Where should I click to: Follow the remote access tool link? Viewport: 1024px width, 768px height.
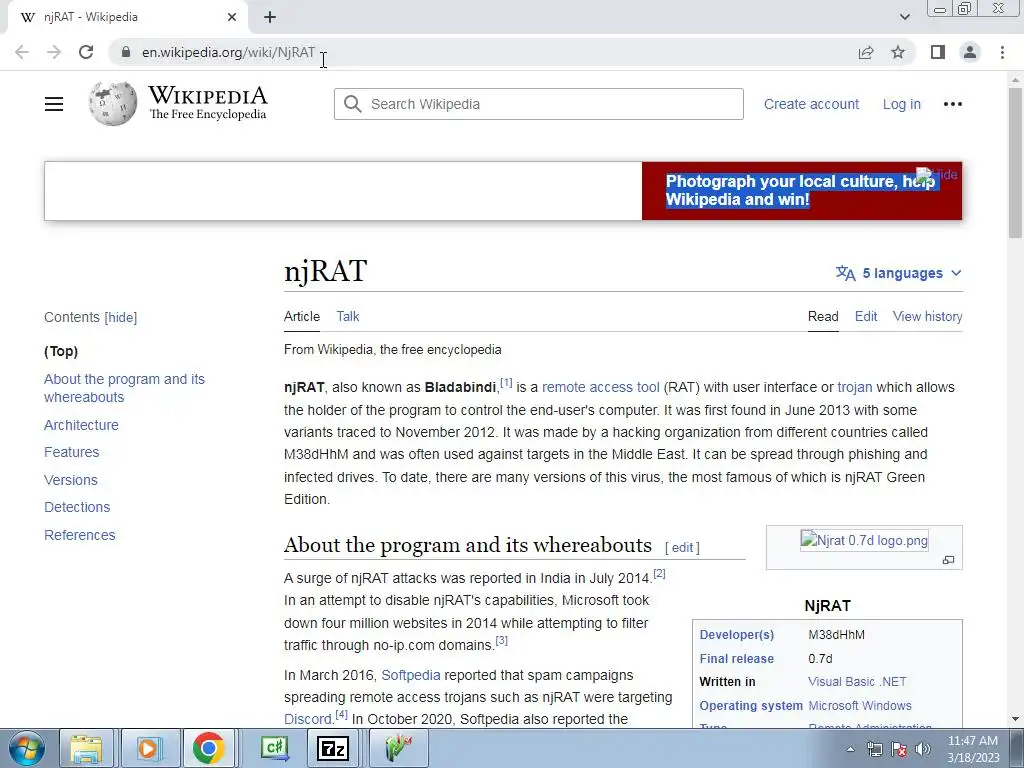[x=601, y=387]
